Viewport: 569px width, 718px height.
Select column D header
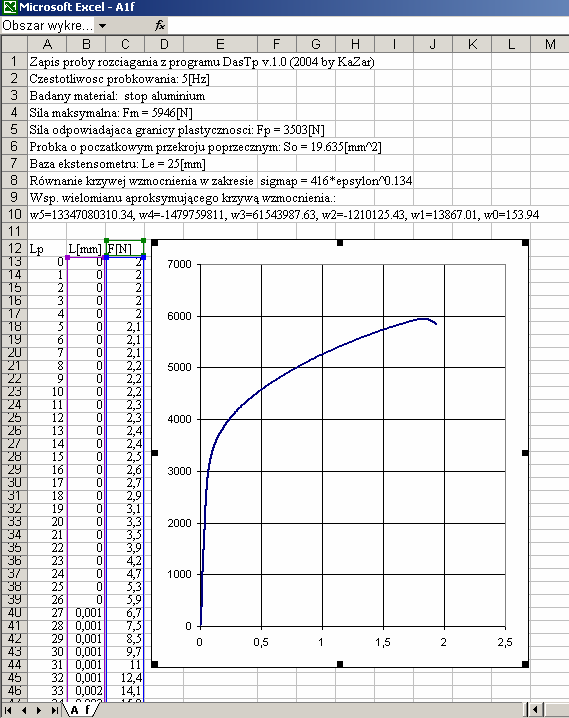click(164, 44)
